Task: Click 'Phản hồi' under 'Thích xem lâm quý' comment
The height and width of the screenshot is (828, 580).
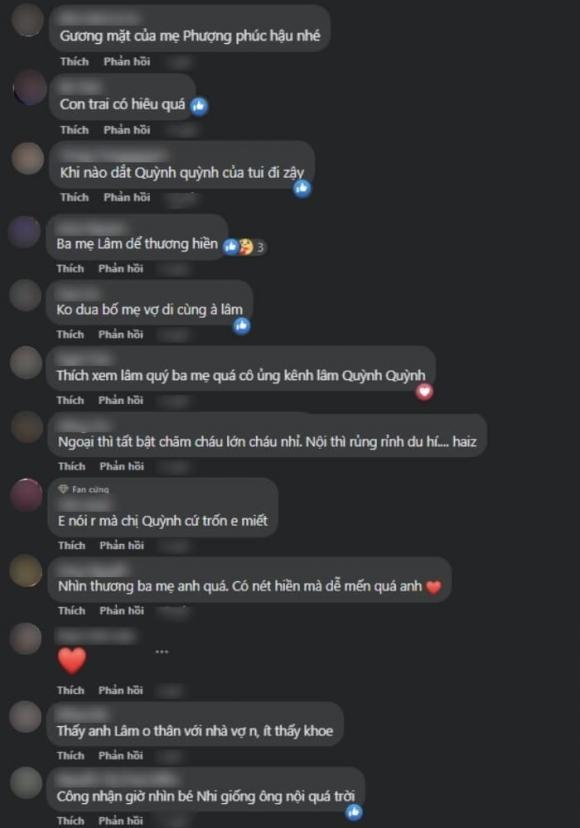Action: (x=120, y=400)
